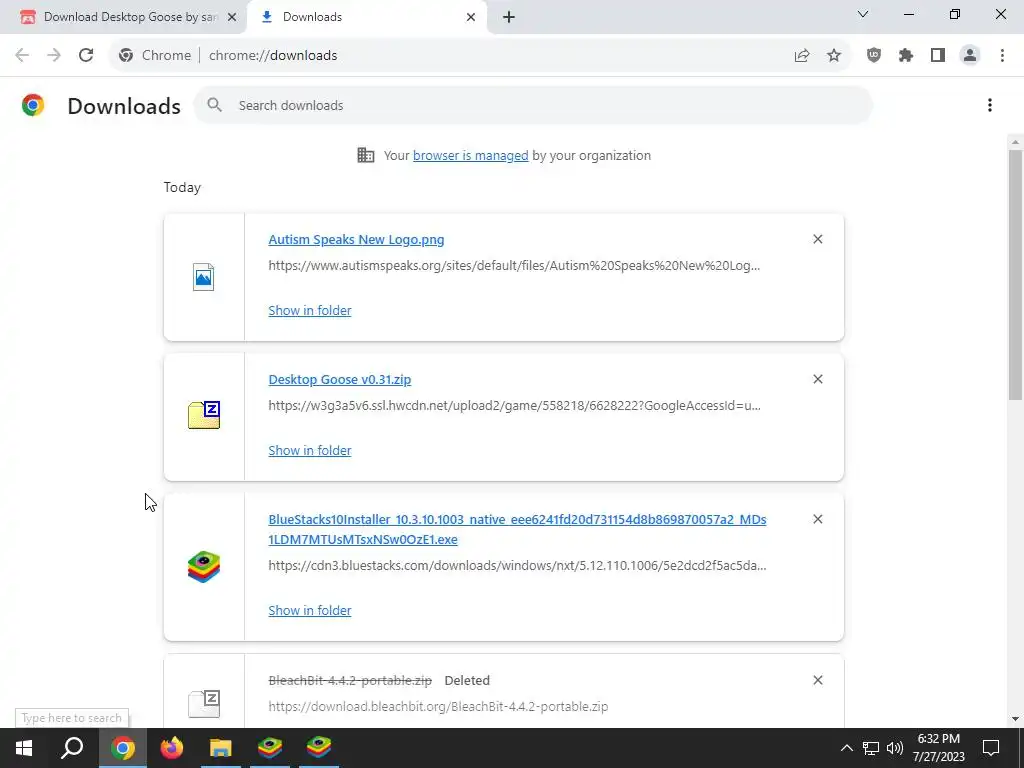Remove the deleted BleachBit entry from list
Viewport: 1024px width, 768px height.
[818, 680]
